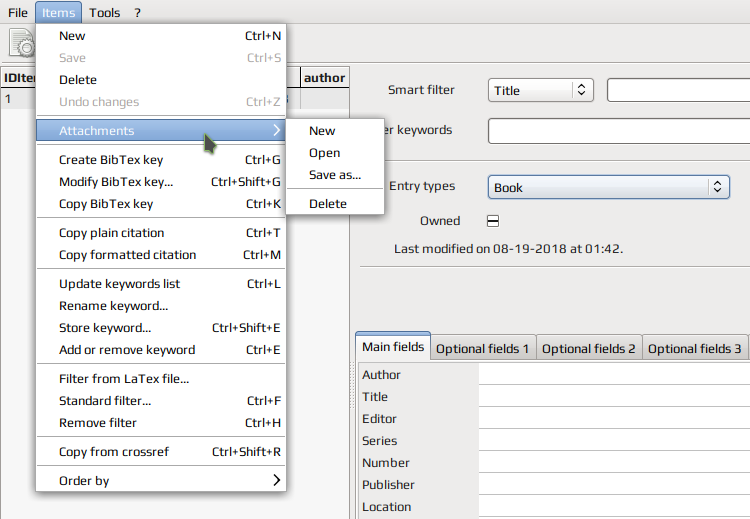Select Modify BibTex key...
Image resolution: width=750 pixels, height=519 pixels.
click(161, 182)
